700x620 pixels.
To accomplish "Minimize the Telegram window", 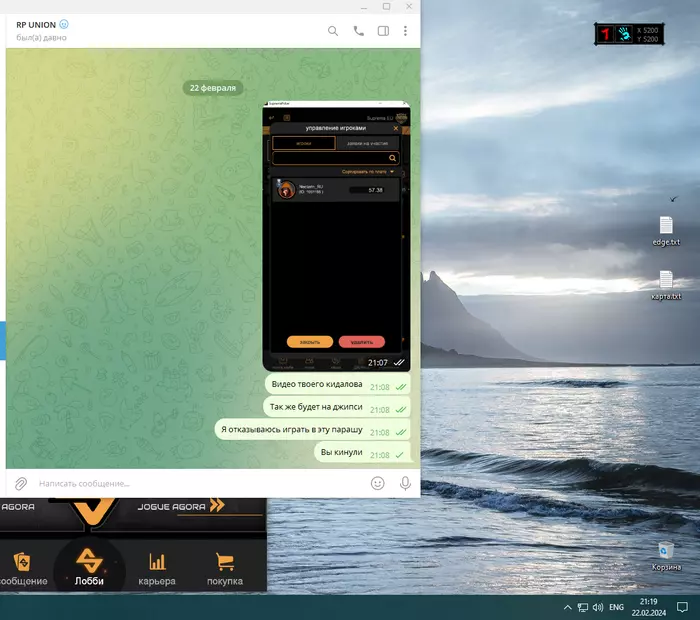I will click(364, 7).
